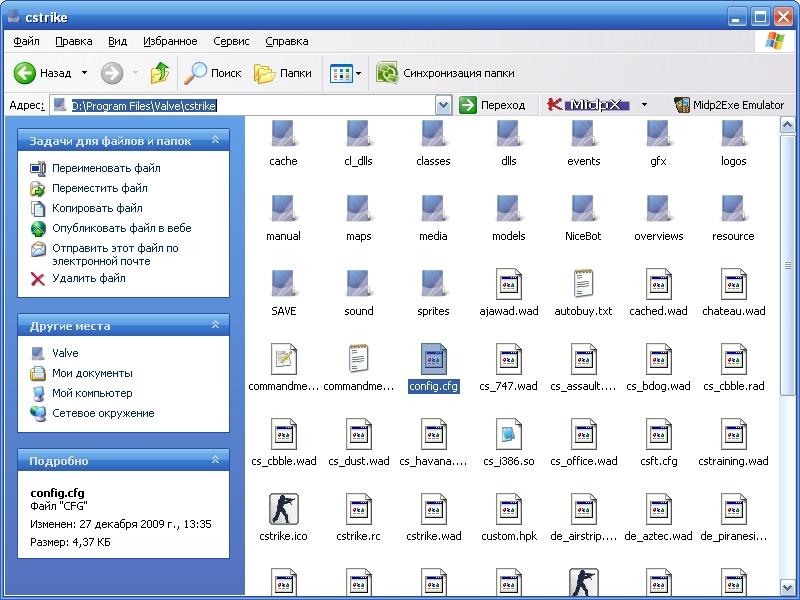Click the vertical scrollbar thumb
This screenshot has width=800, height=600.
[787, 264]
